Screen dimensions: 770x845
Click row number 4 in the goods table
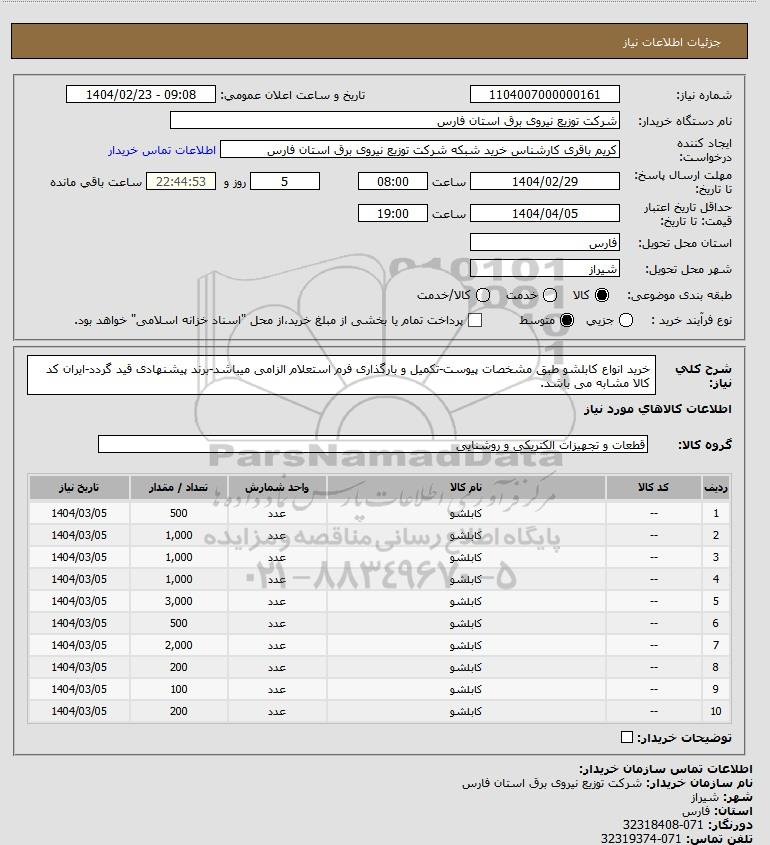click(x=716, y=579)
